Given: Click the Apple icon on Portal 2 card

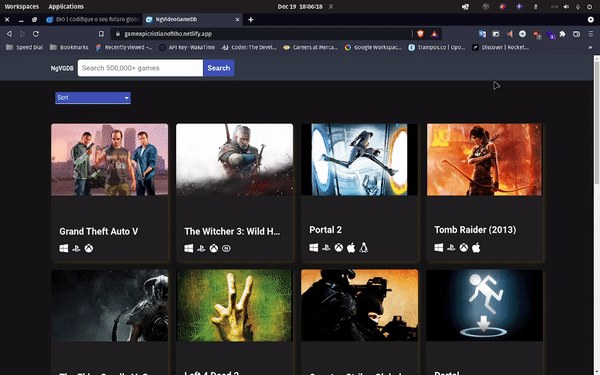Looking at the screenshot, I should coord(351,248).
